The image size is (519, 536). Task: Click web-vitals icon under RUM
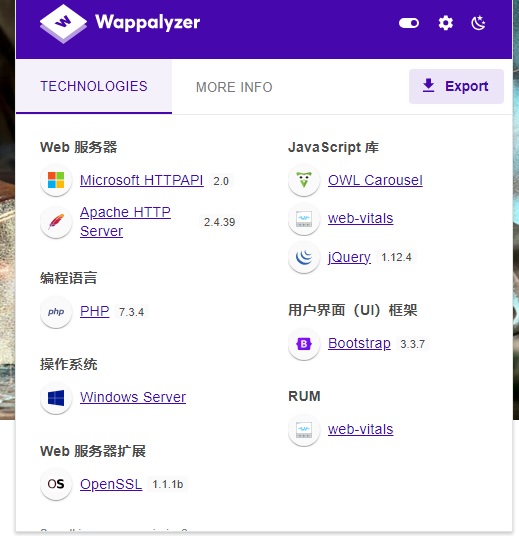pos(304,430)
